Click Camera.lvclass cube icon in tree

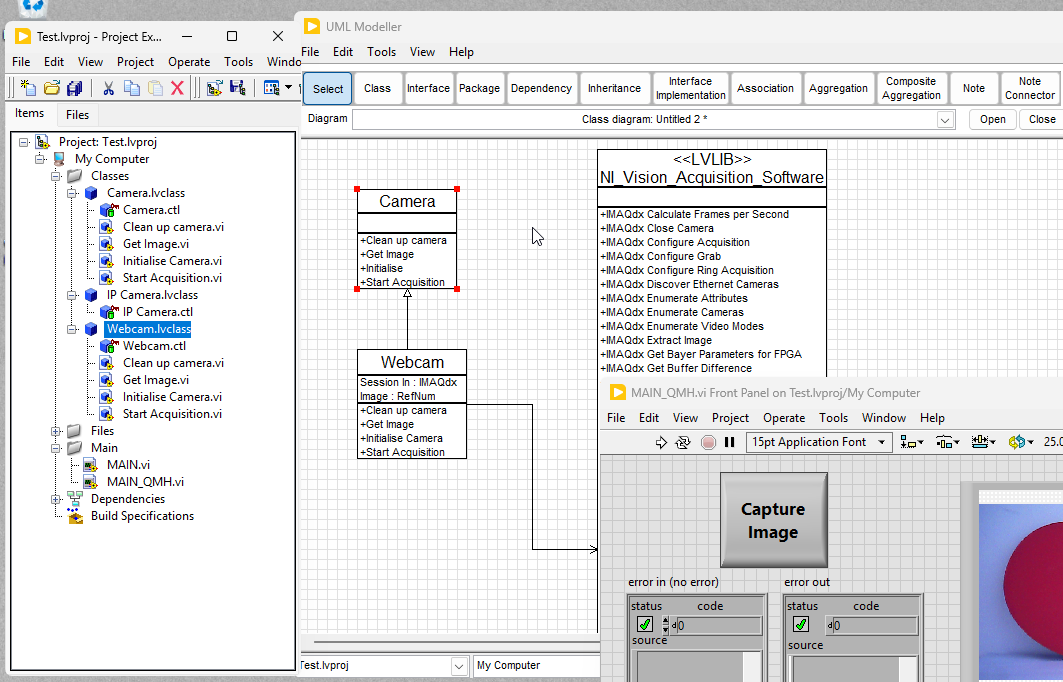point(92,193)
